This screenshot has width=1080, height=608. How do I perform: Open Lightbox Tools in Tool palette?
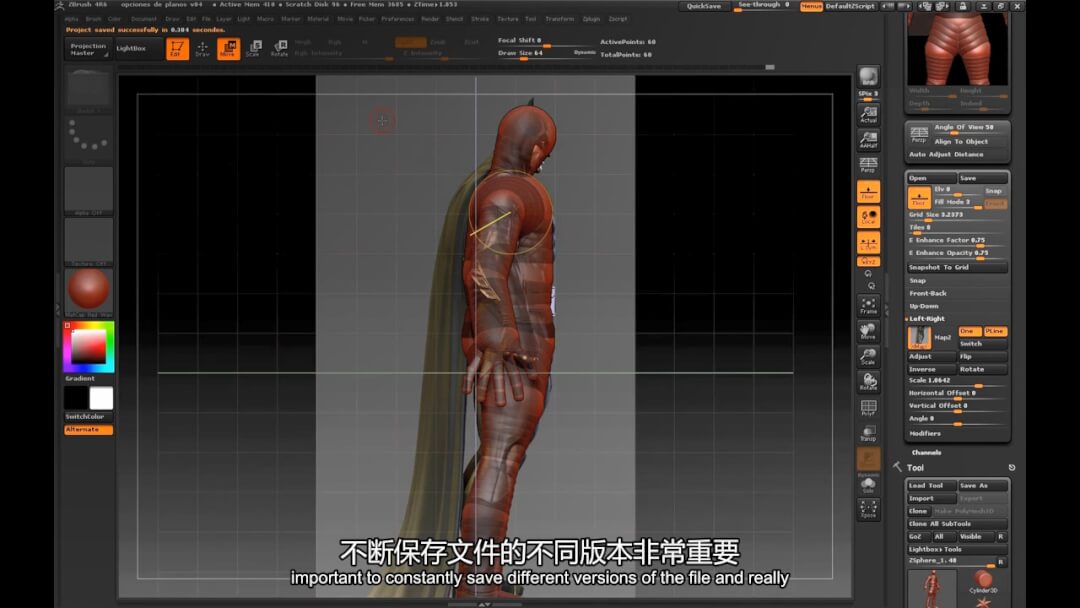click(957, 549)
